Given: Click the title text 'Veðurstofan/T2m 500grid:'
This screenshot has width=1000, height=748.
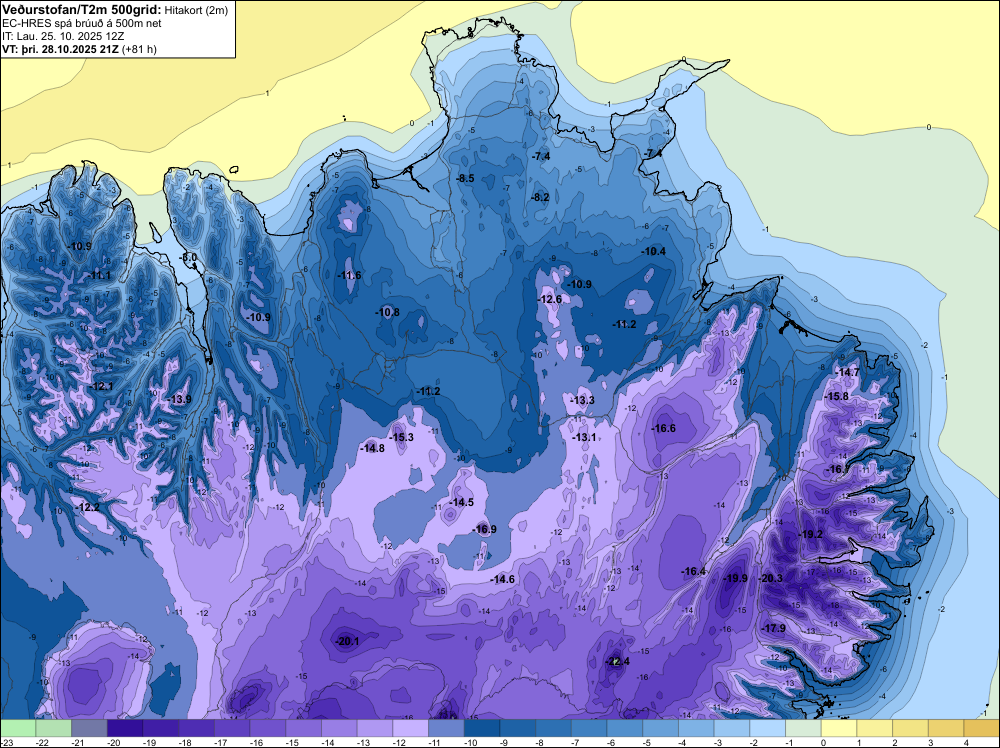Looking at the screenshot, I should (81, 10).
